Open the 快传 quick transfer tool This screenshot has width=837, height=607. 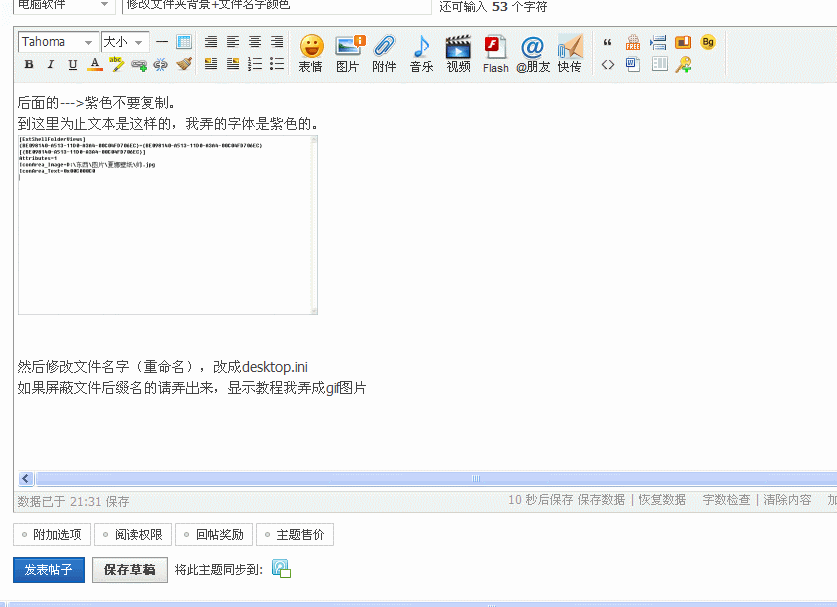[570, 53]
